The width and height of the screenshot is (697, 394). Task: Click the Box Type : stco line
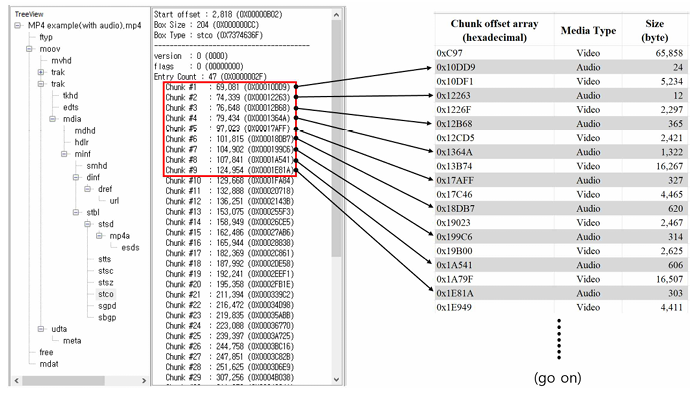(x=208, y=35)
